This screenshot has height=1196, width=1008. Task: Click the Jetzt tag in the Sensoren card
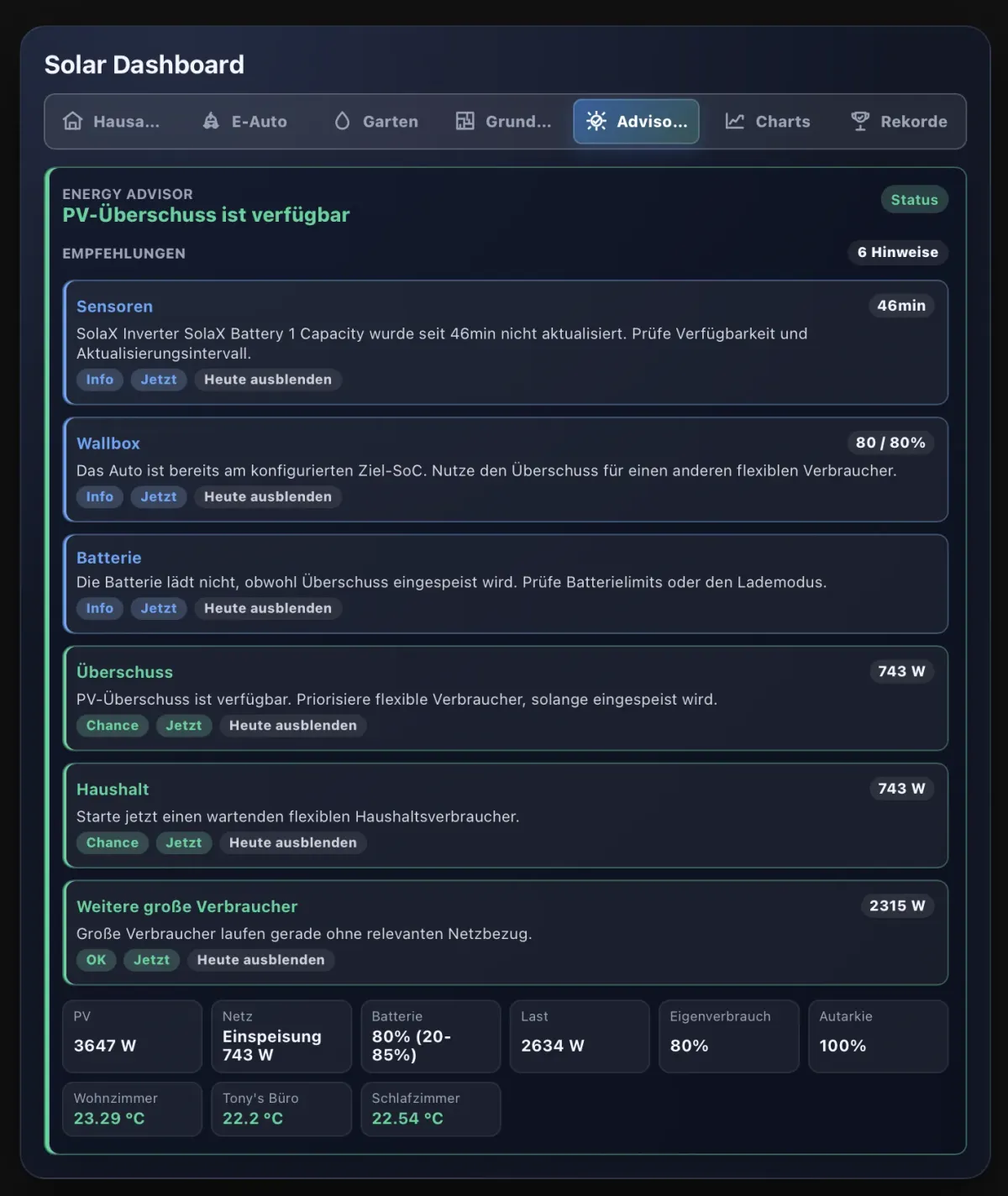(x=159, y=380)
